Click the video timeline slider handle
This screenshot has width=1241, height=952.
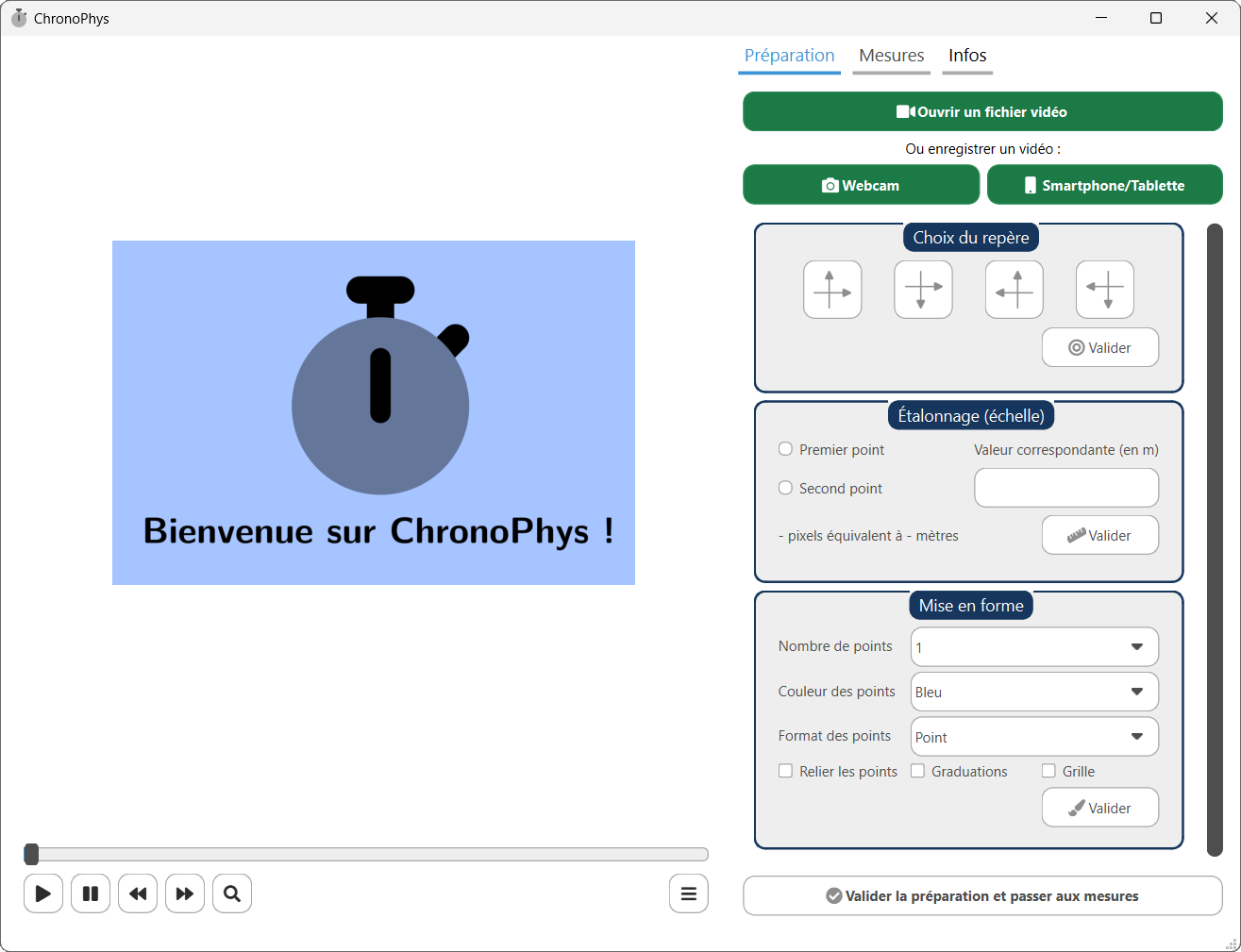click(32, 855)
